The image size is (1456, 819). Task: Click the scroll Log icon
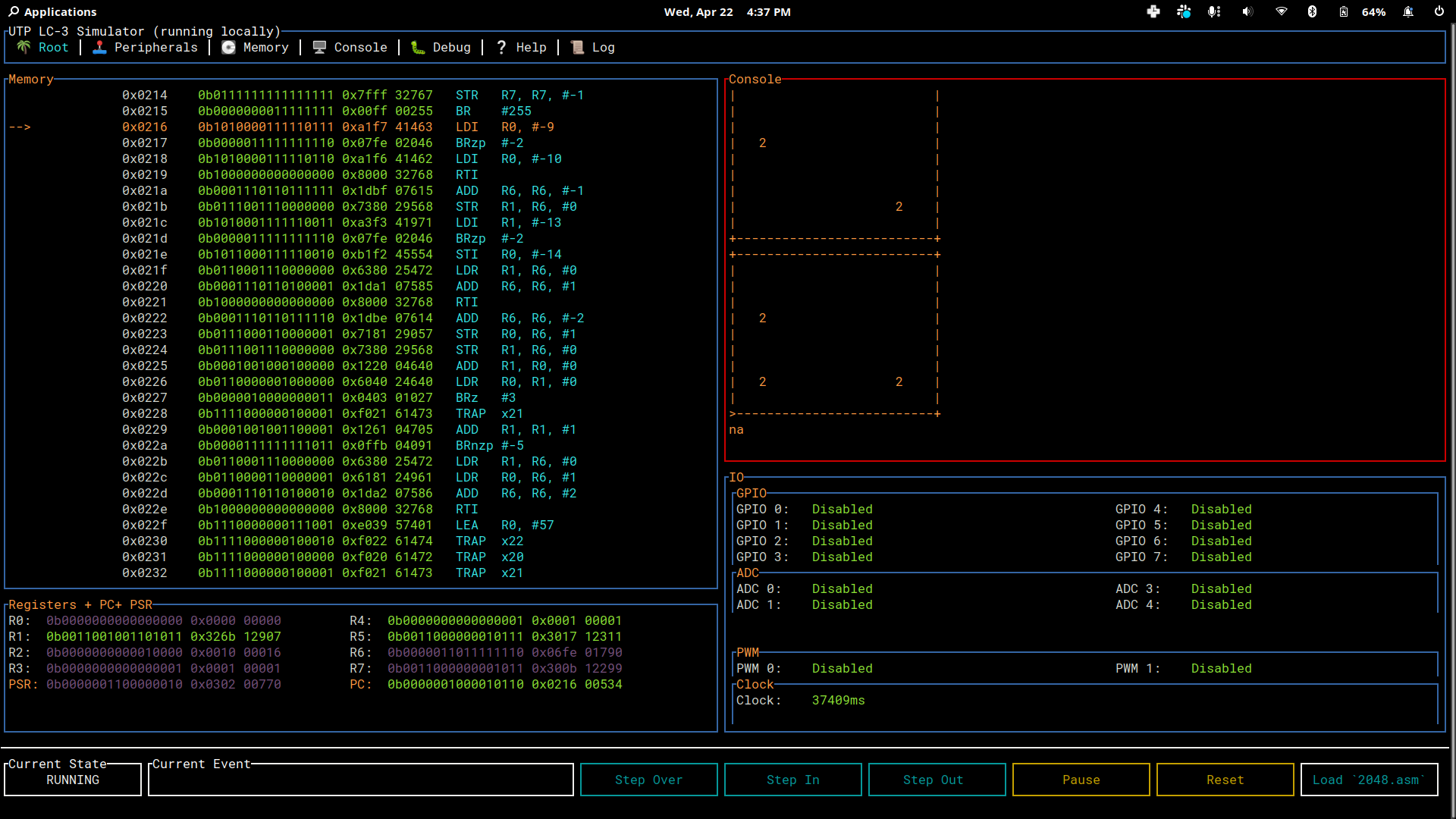577,47
